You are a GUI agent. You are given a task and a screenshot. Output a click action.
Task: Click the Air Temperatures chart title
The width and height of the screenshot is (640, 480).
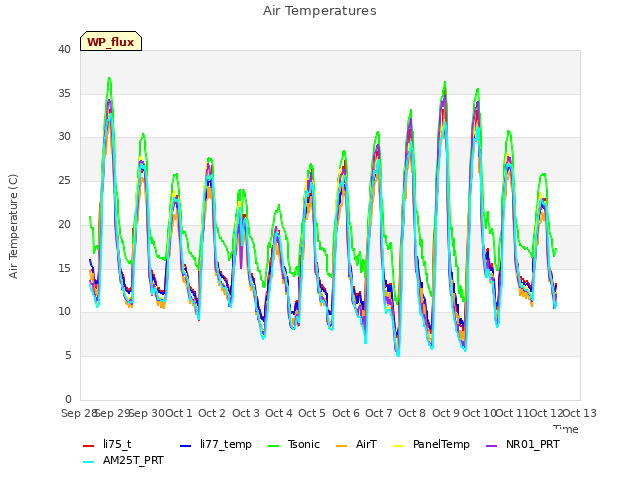tap(320, 11)
